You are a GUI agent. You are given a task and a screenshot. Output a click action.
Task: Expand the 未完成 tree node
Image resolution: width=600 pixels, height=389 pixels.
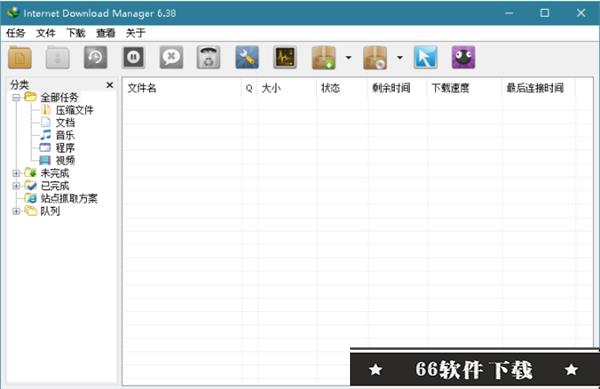16,173
